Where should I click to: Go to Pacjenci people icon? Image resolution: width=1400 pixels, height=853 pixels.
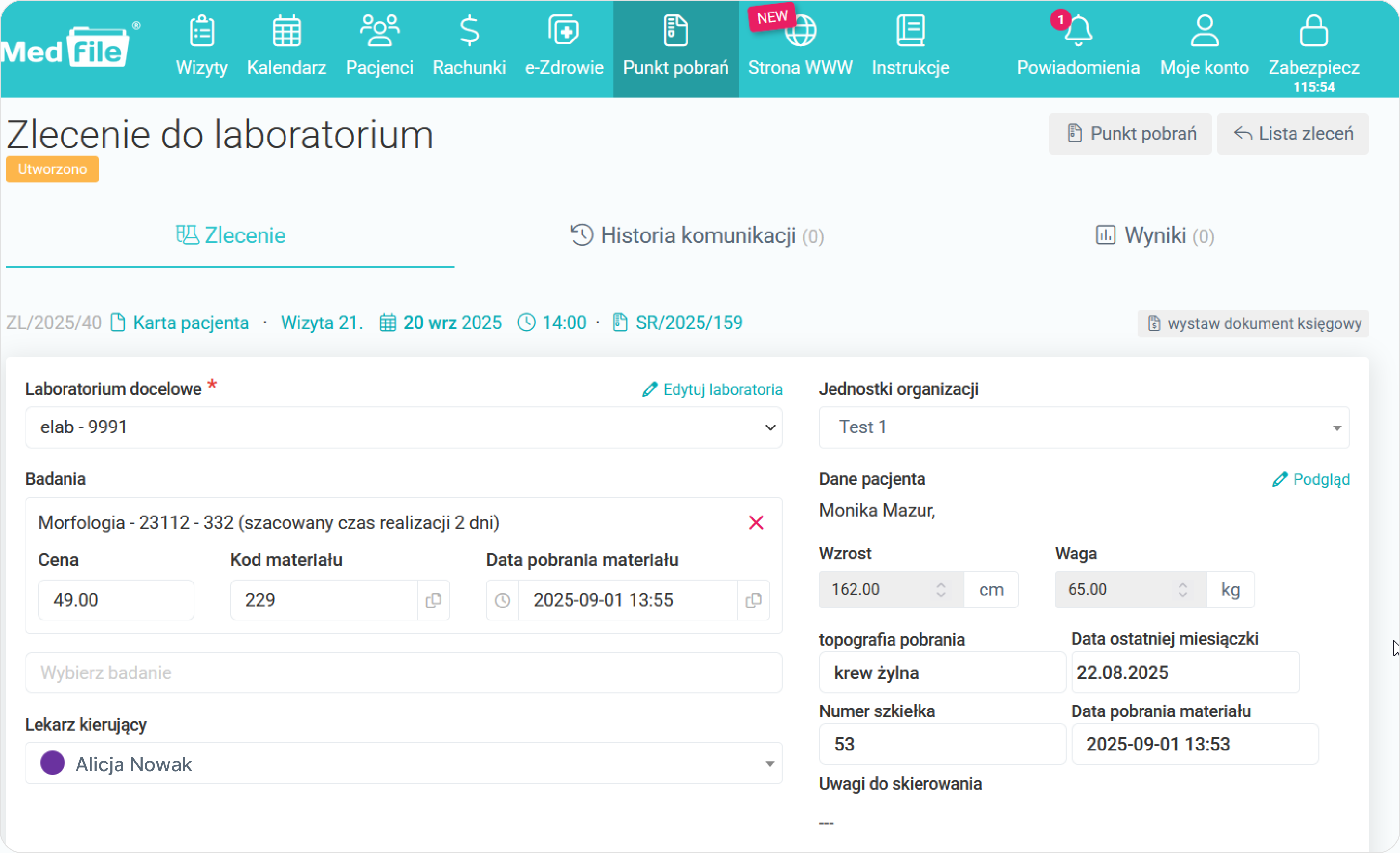(x=379, y=31)
